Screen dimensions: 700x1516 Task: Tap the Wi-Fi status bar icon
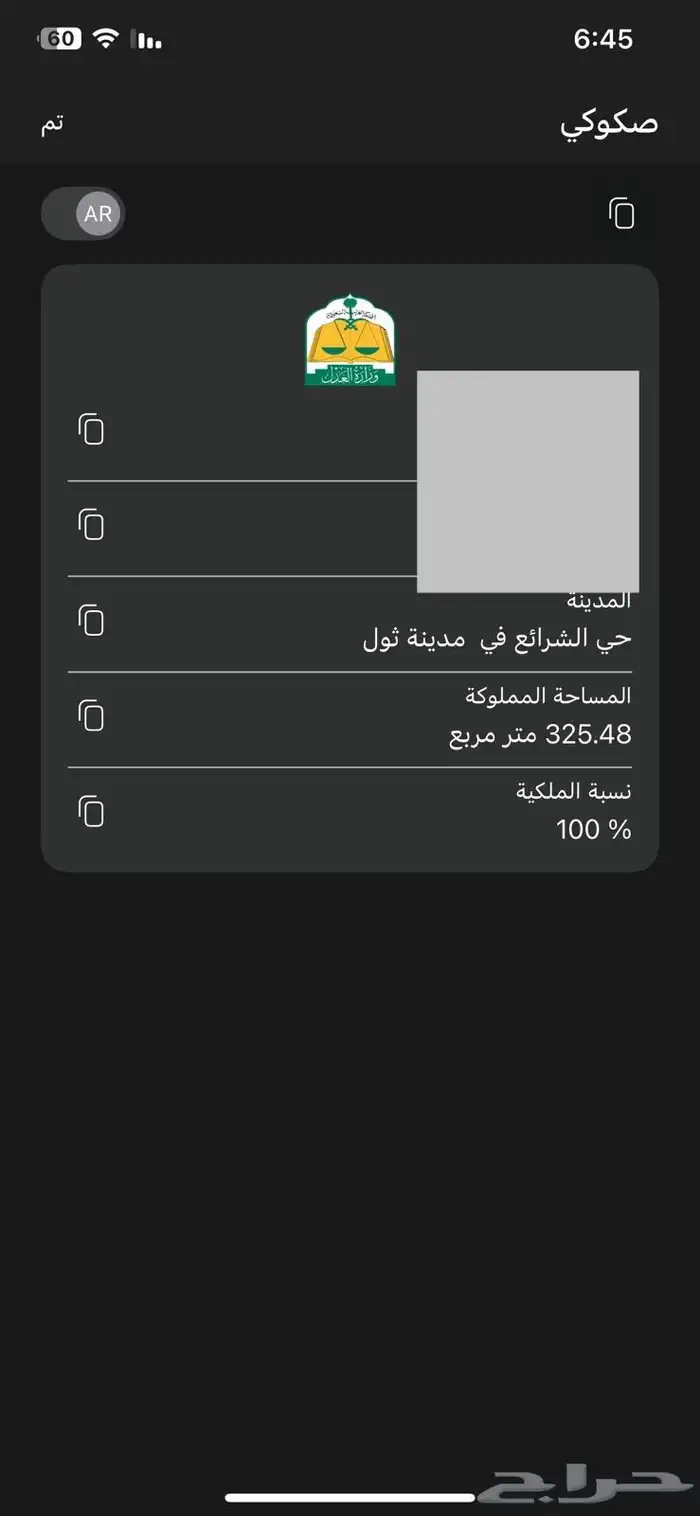(x=104, y=39)
